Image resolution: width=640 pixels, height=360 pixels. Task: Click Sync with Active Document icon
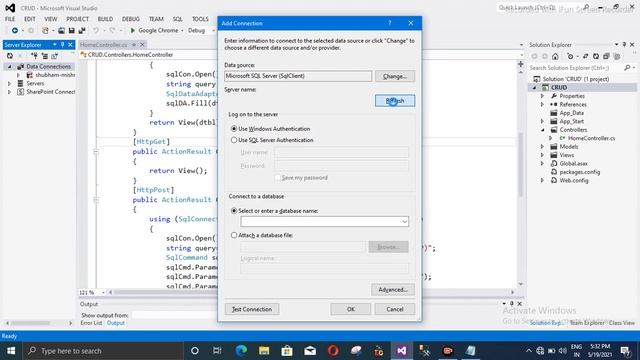pyautogui.click(x=585, y=56)
